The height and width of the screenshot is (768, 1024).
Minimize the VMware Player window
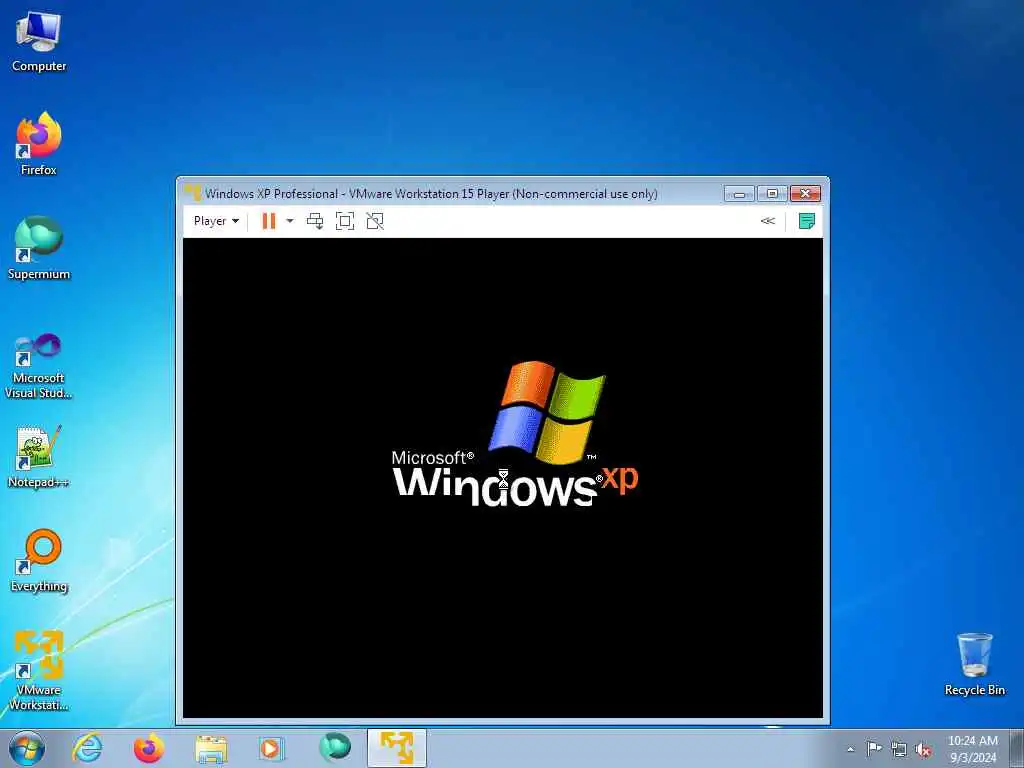739,193
